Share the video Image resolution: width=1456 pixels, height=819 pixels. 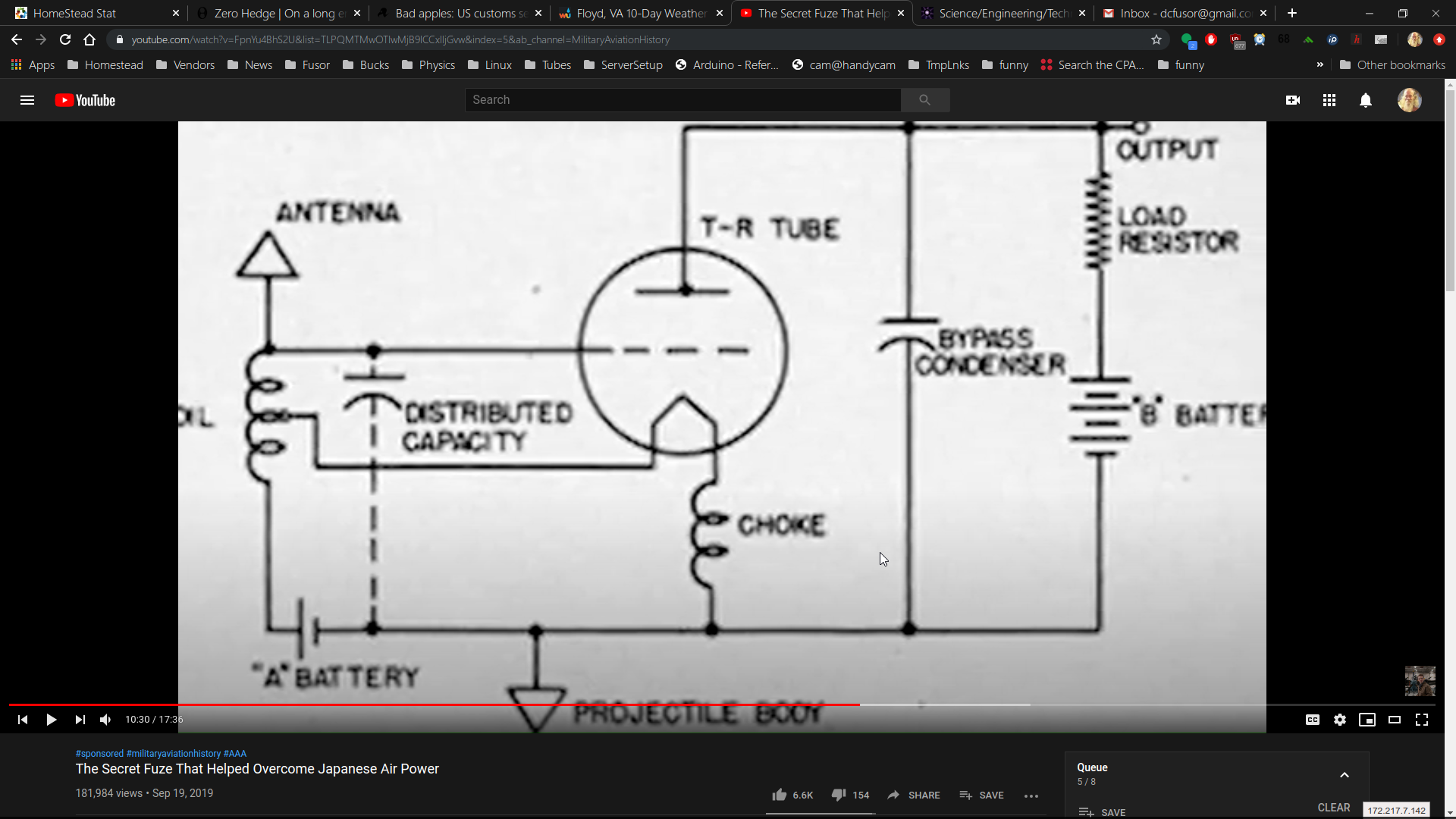pos(913,795)
